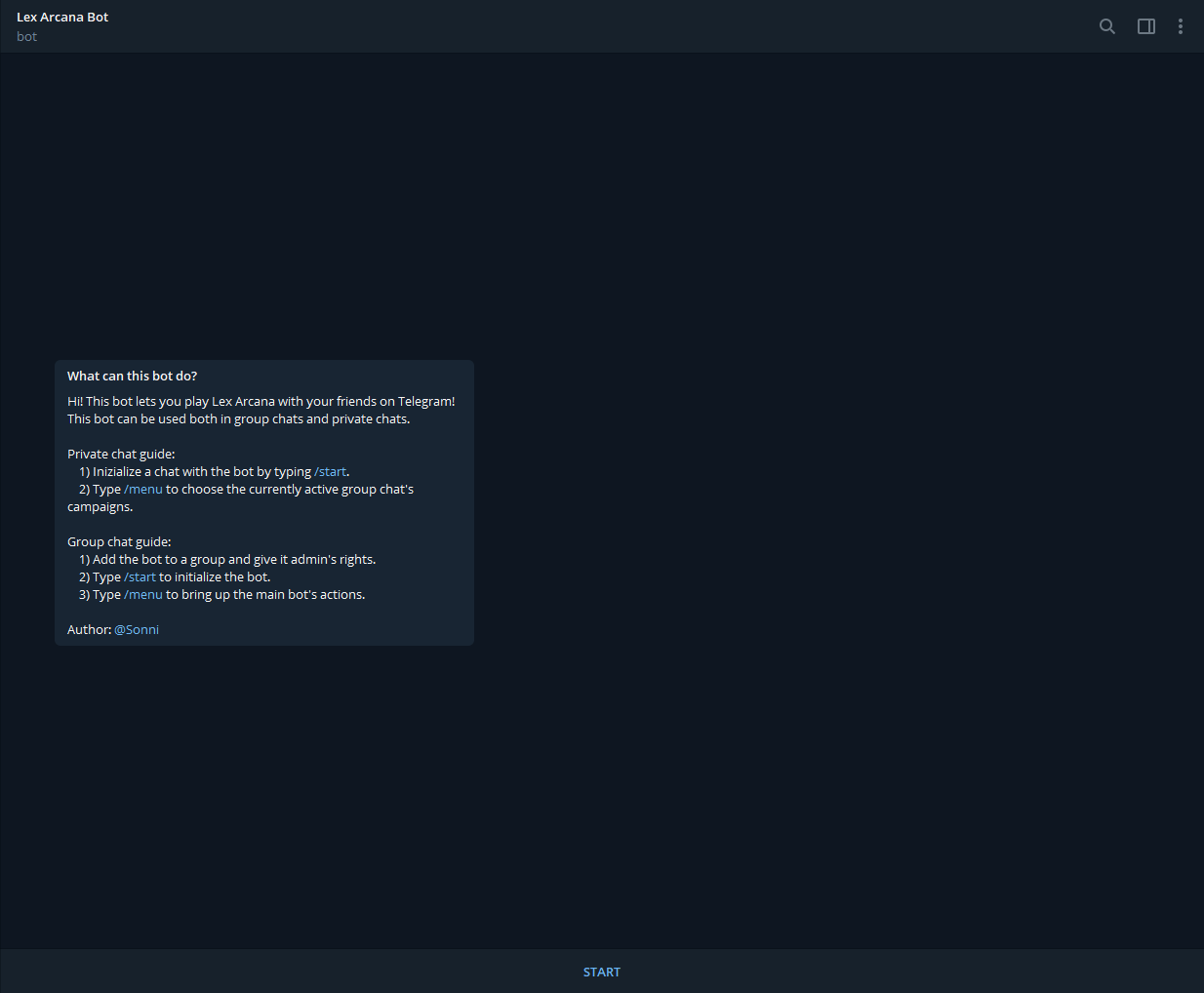This screenshot has height=993, width=1204.
Task: Click /start link in private chat guide
Action: (330, 472)
